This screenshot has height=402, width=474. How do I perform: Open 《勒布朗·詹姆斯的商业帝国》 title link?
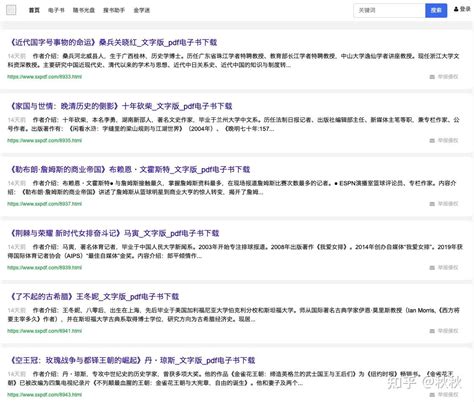(129, 169)
